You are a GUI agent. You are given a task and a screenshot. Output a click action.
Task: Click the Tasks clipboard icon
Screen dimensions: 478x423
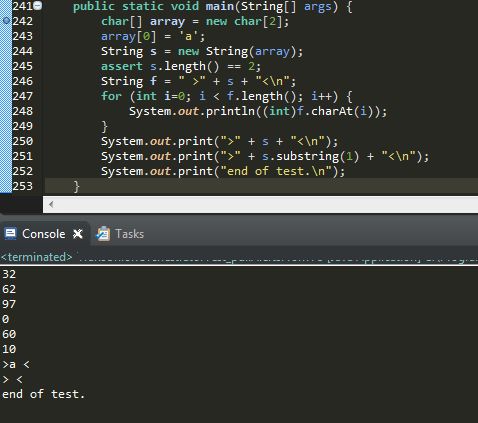click(x=103, y=234)
